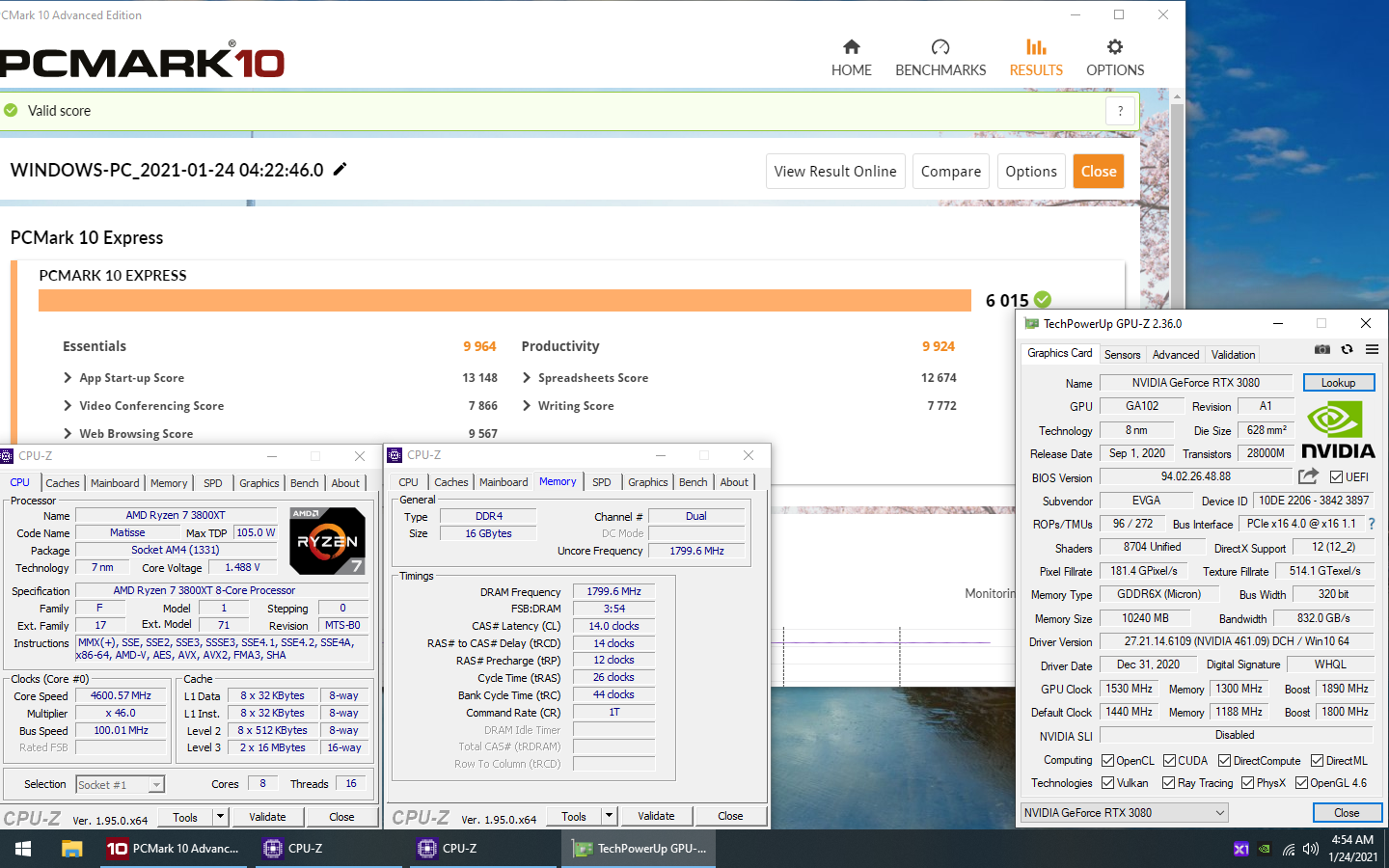Click the orange Close button in PCMark
The height and width of the screenshot is (868, 1389).
[x=1099, y=172]
